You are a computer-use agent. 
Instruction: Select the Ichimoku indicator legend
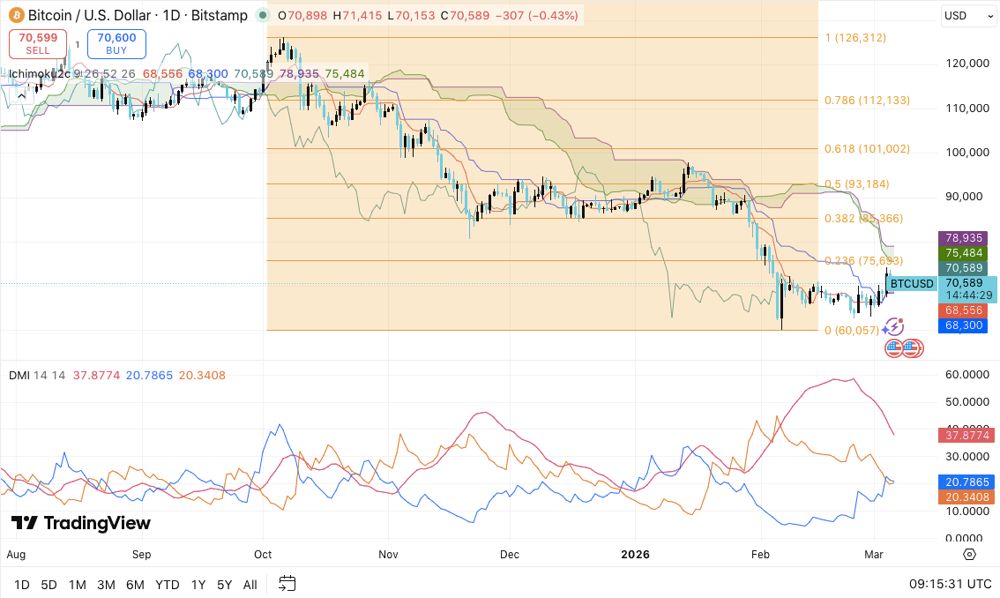coord(34,73)
